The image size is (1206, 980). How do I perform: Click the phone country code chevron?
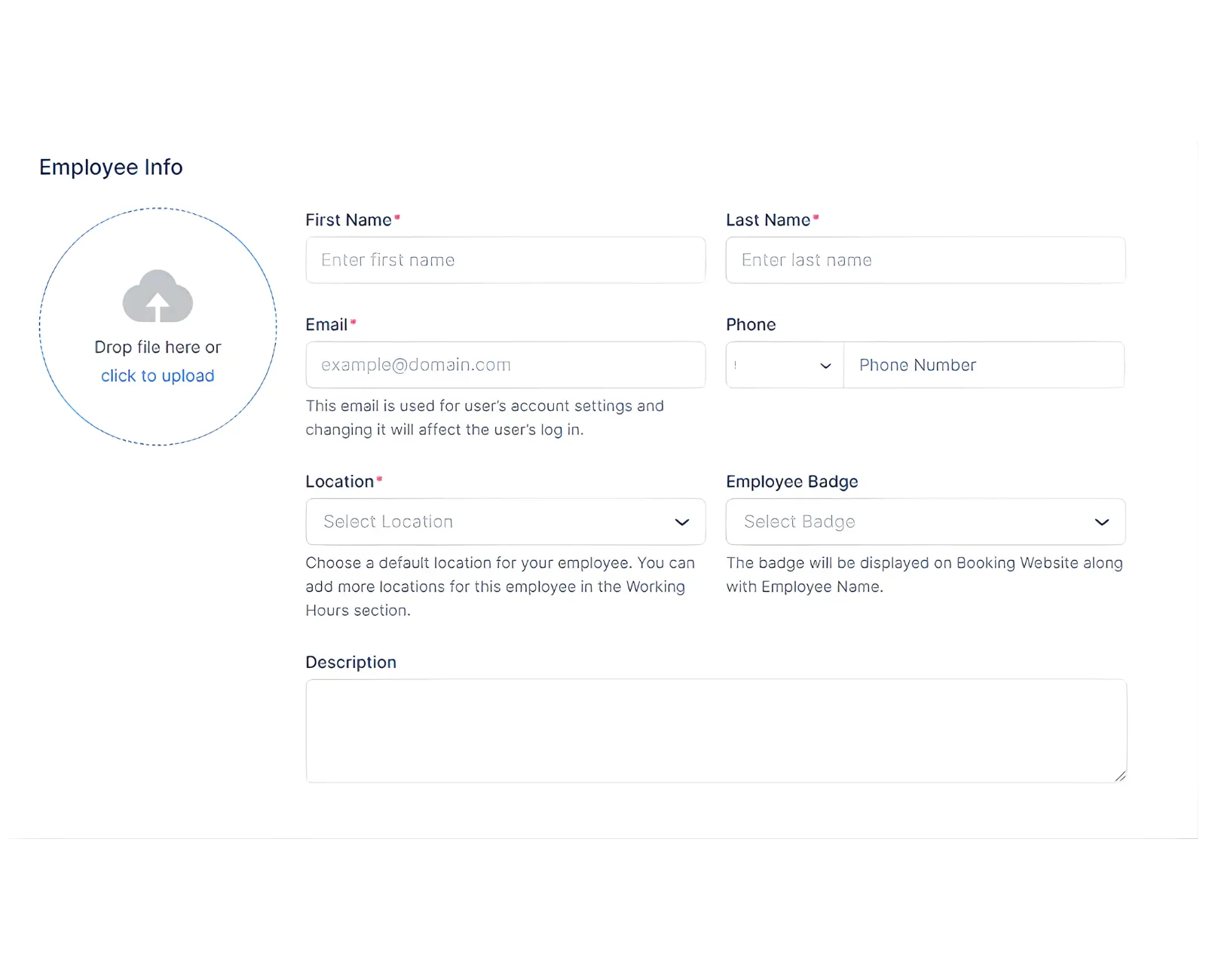825,365
